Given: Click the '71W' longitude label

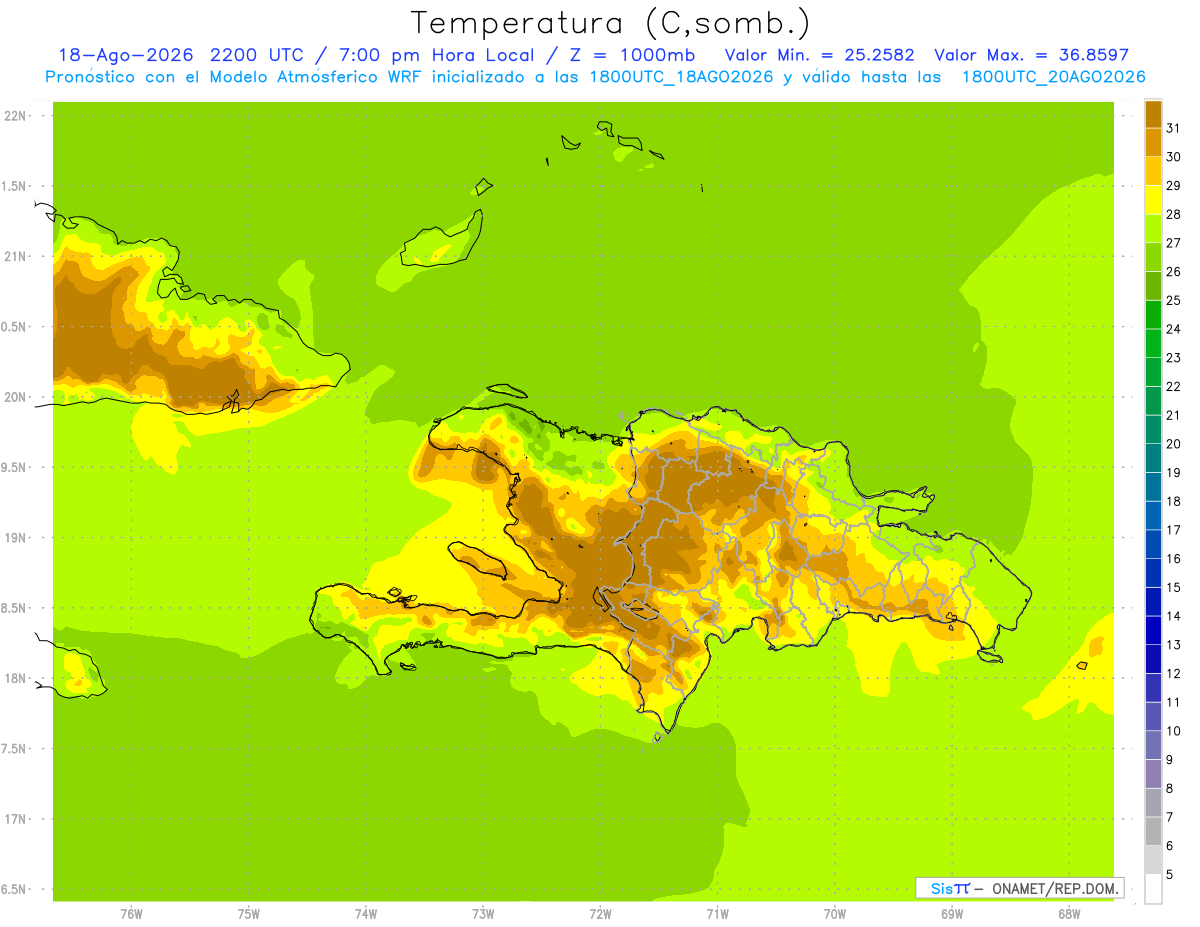Looking at the screenshot, I should pyautogui.click(x=717, y=914).
